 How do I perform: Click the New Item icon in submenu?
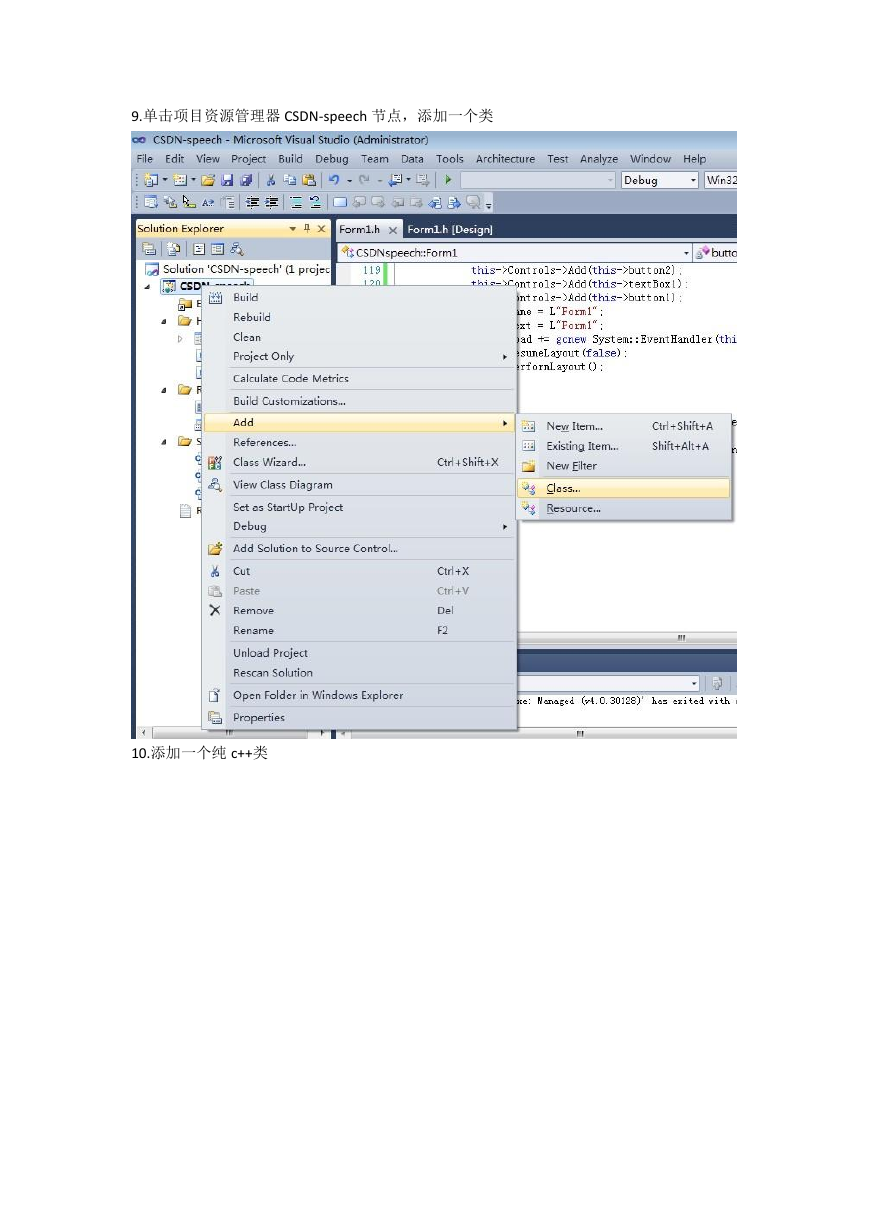click(529, 426)
